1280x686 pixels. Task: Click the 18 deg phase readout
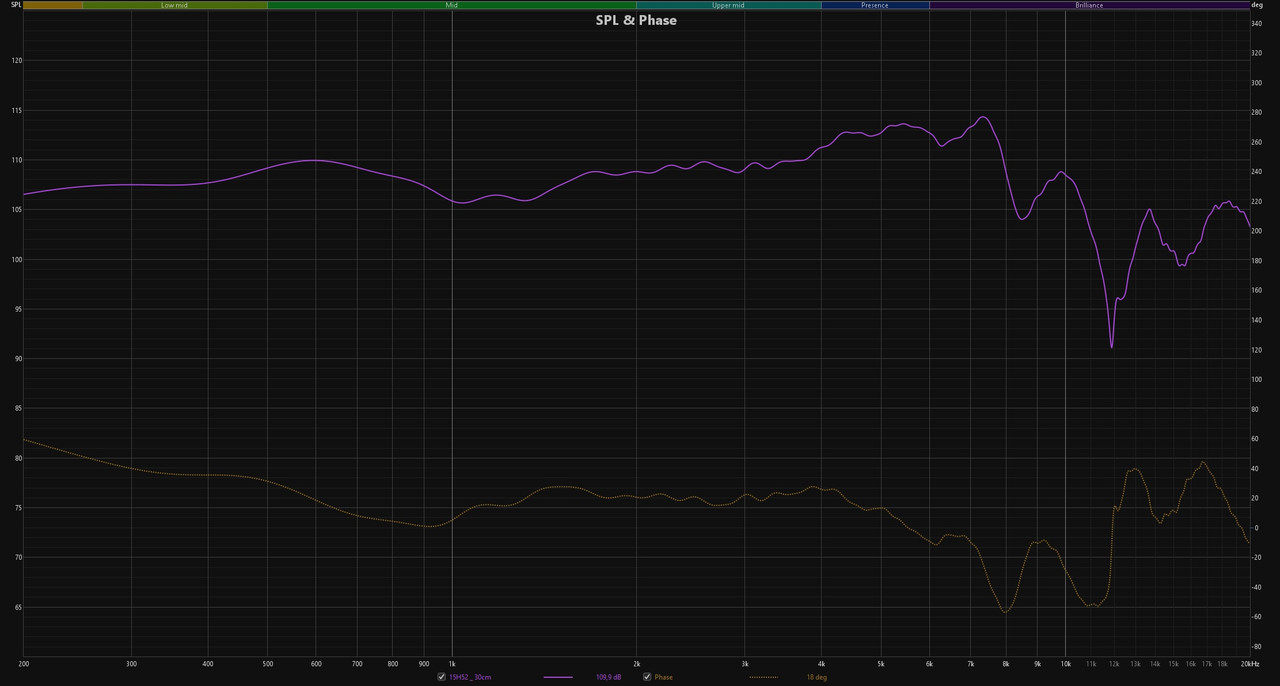tap(817, 677)
